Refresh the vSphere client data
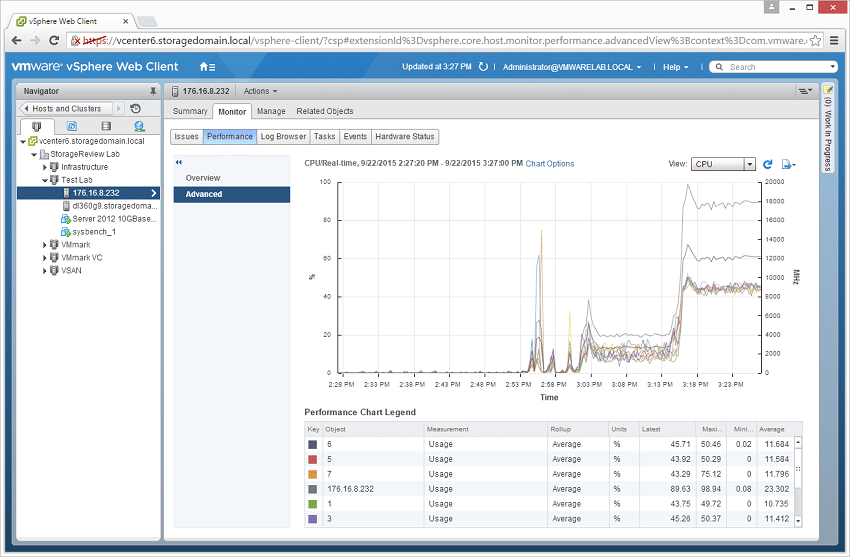 tap(483, 67)
